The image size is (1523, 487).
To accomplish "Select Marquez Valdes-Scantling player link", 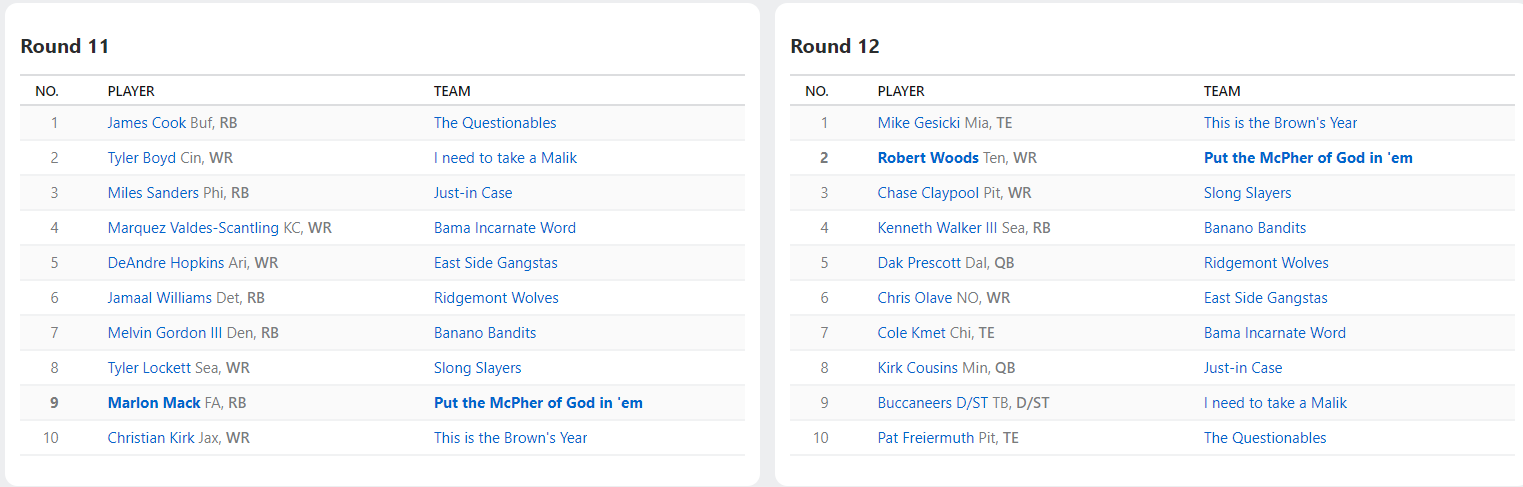I will (x=193, y=228).
